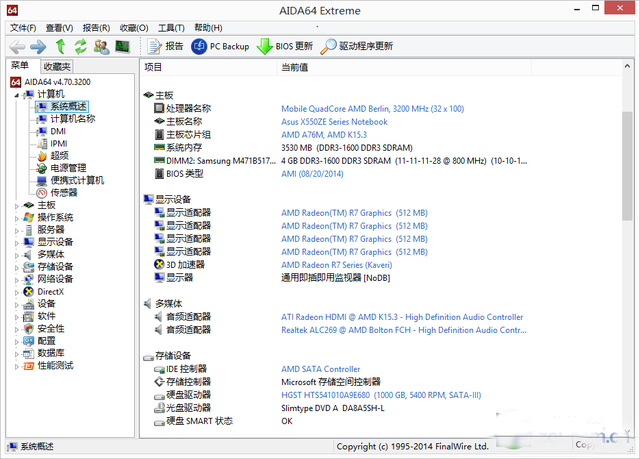This screenshot has height=459, width=640.
Task: Switch to the 菜单 tab
Action: point(20,65)
